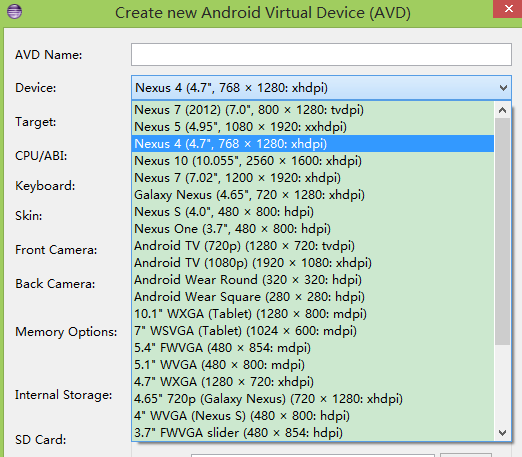Choose 10.1" WXGA (Tablet) option
Image resolution: width=522 pixels, height=457 pixels.
313,314
